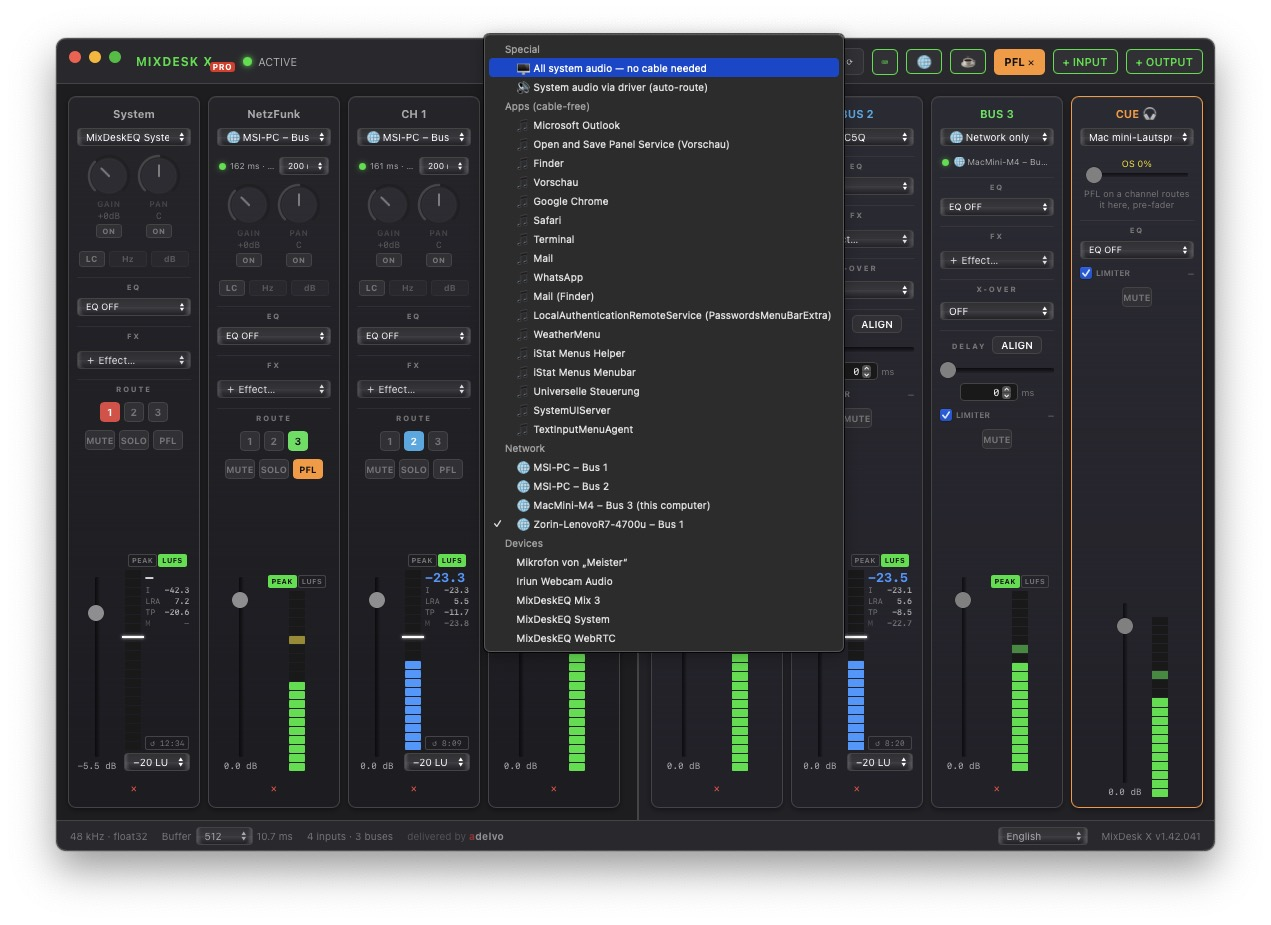
Task: Open the Buffer 512 size dropdown
Action: (224, 836)
